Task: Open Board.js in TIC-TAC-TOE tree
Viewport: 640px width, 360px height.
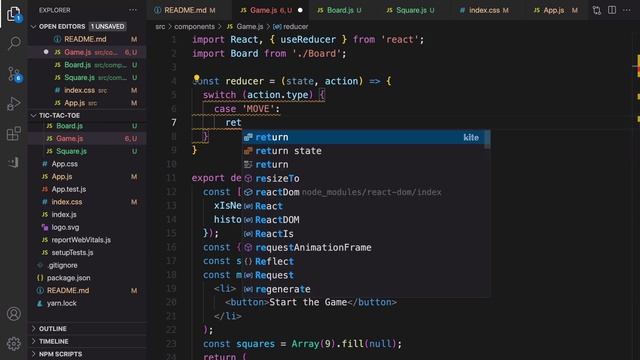Action: click(x=87, y=126)
